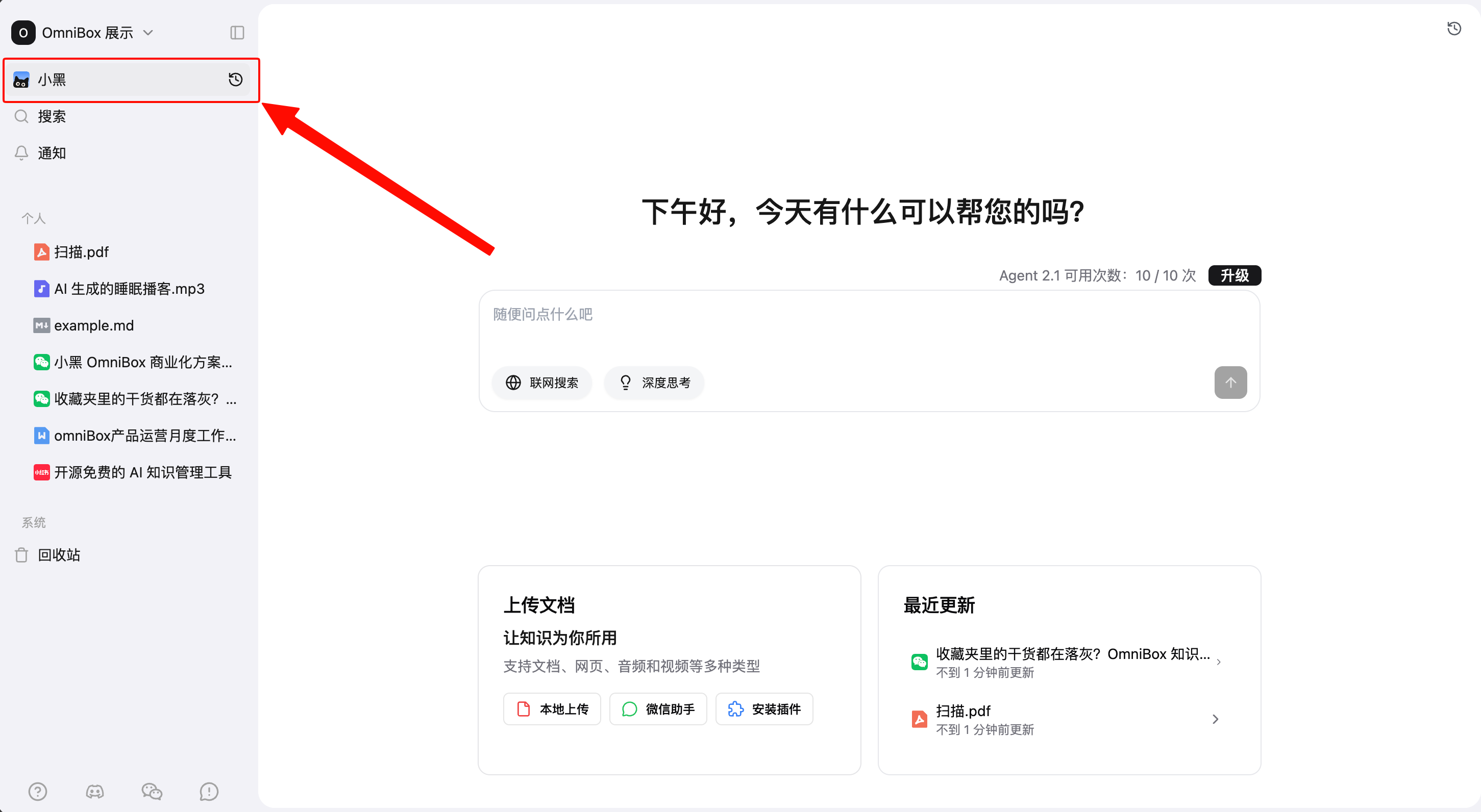Collapse the sidebar panel icon
Screen dimensions: 1481x812
point(237,33)
